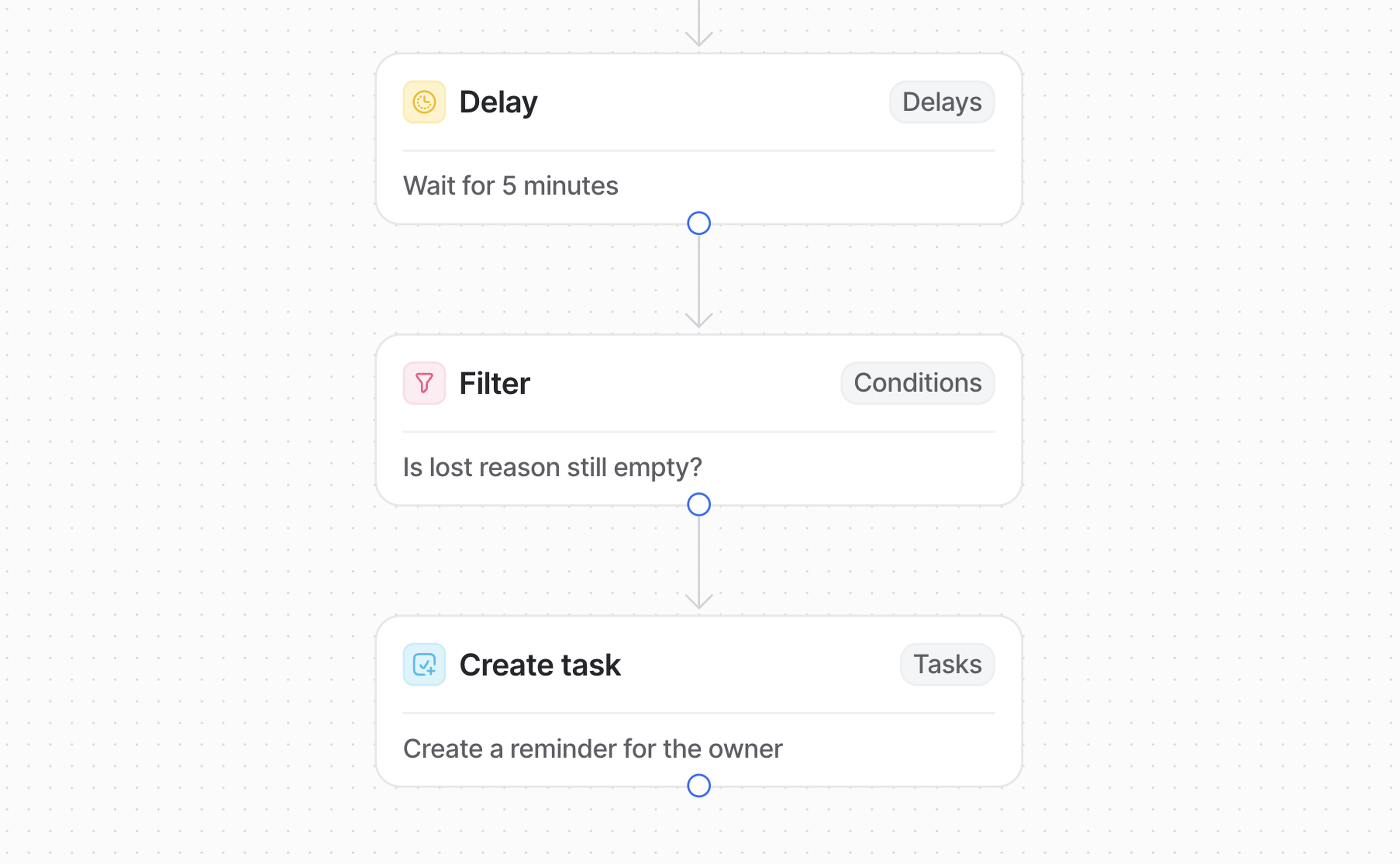Open the 'Create a reminder for the owner' description

[x=592, y=749]
